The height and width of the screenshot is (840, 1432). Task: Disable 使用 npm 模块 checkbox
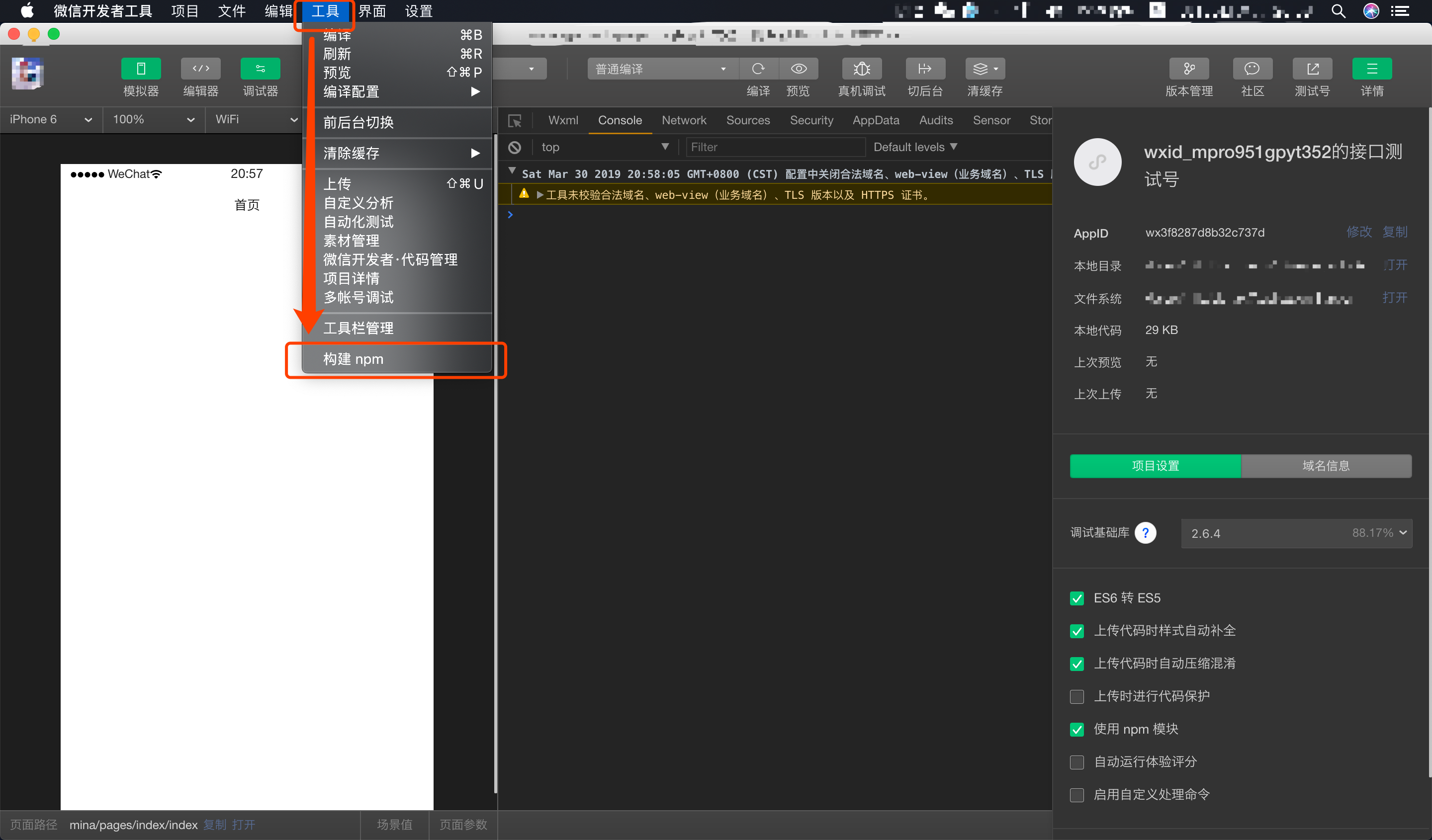click(1077, 729)
